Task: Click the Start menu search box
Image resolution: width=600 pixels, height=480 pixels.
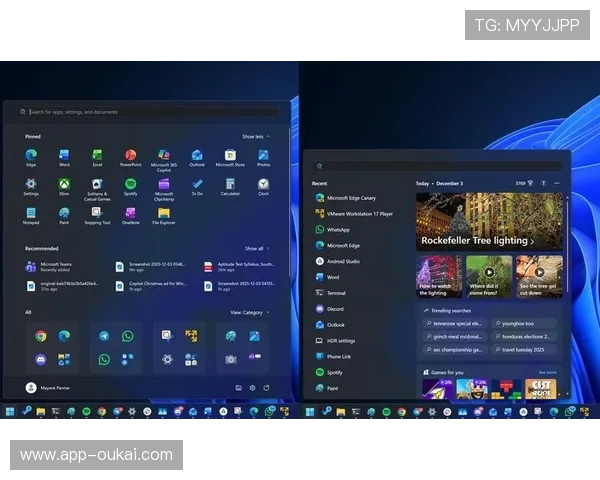Action: (x=150, y=112)
